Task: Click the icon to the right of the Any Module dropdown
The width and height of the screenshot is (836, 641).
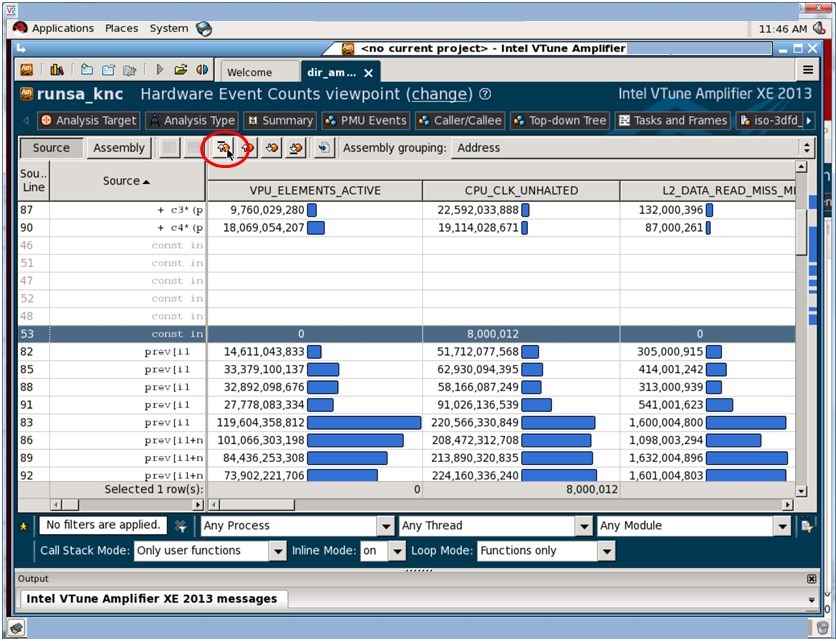Action: pyautogui.click(x=807, y=526)
